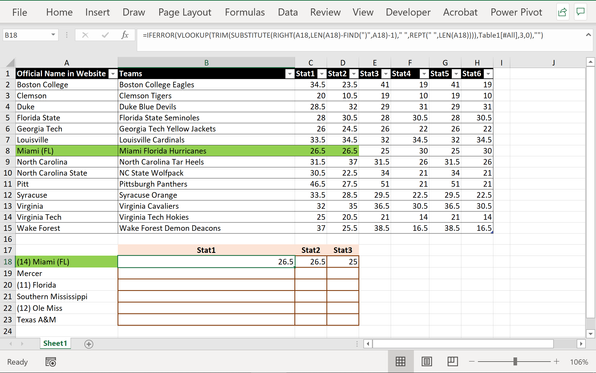Select column B header

(206, 63)
